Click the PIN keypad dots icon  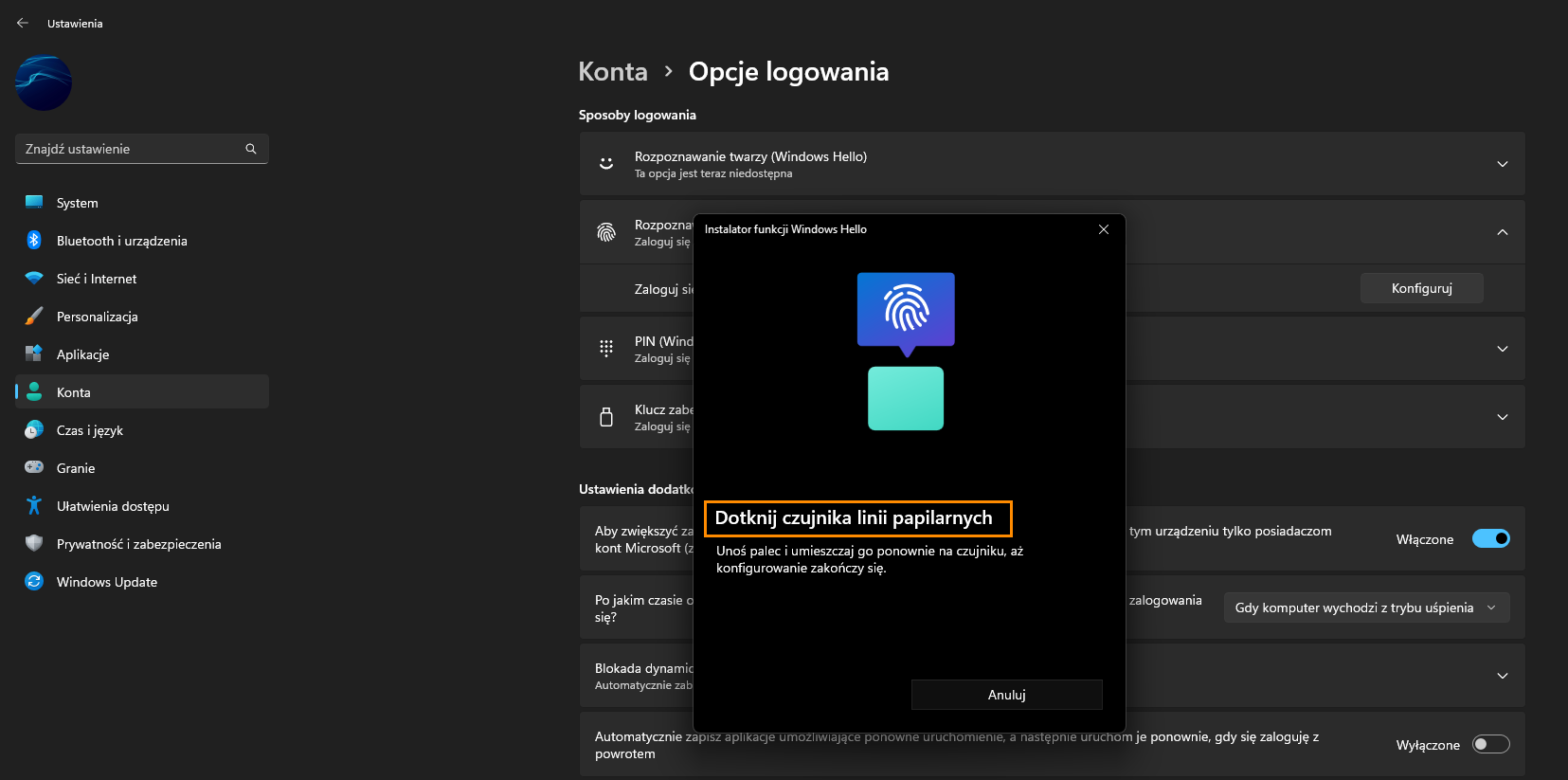click(x=606, y=348)
